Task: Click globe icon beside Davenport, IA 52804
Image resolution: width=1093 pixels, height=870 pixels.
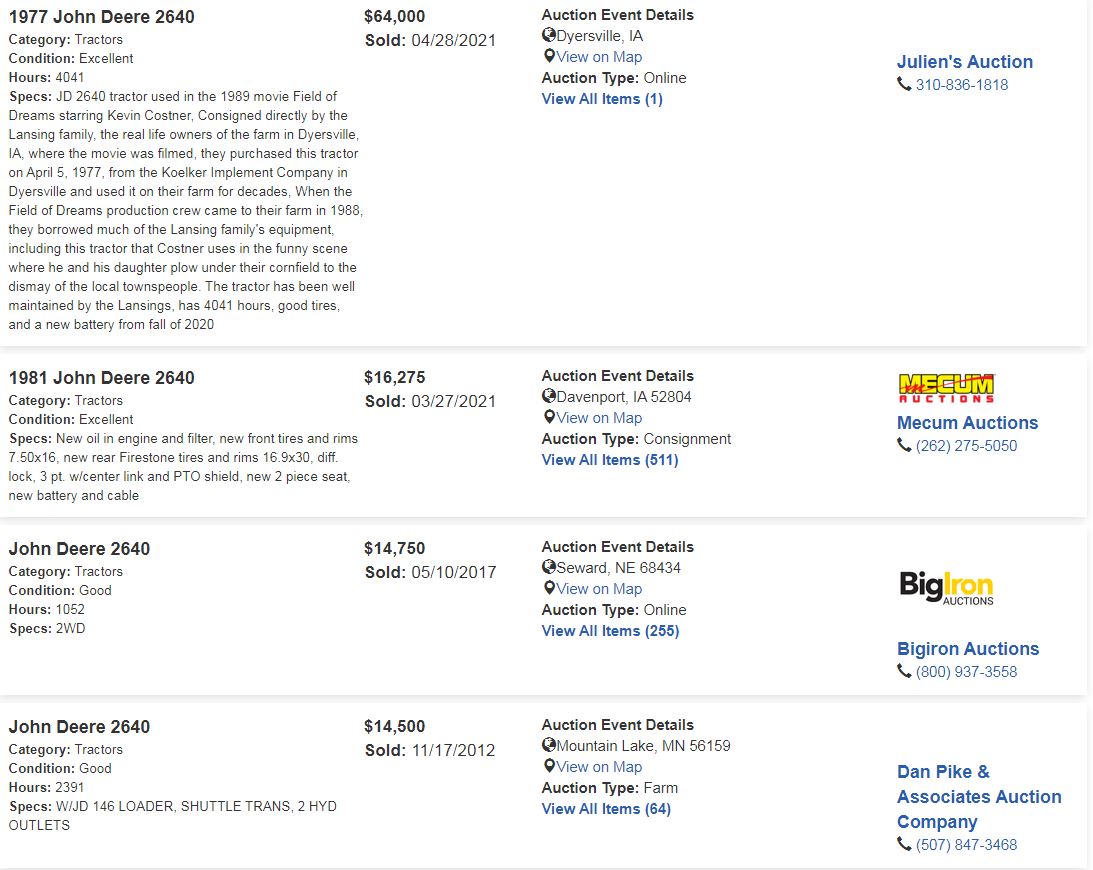Action: point(549,396)
